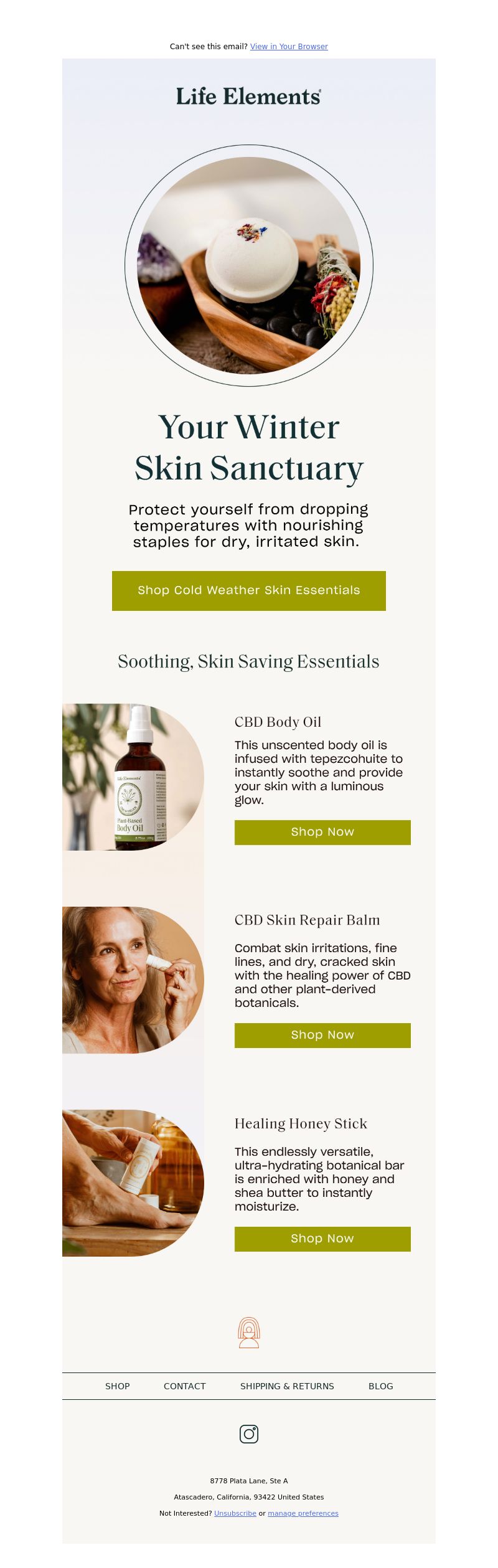Click the honey stick foot photo
Viewport: 498px width, 1568px height.
coord(133,1183)
